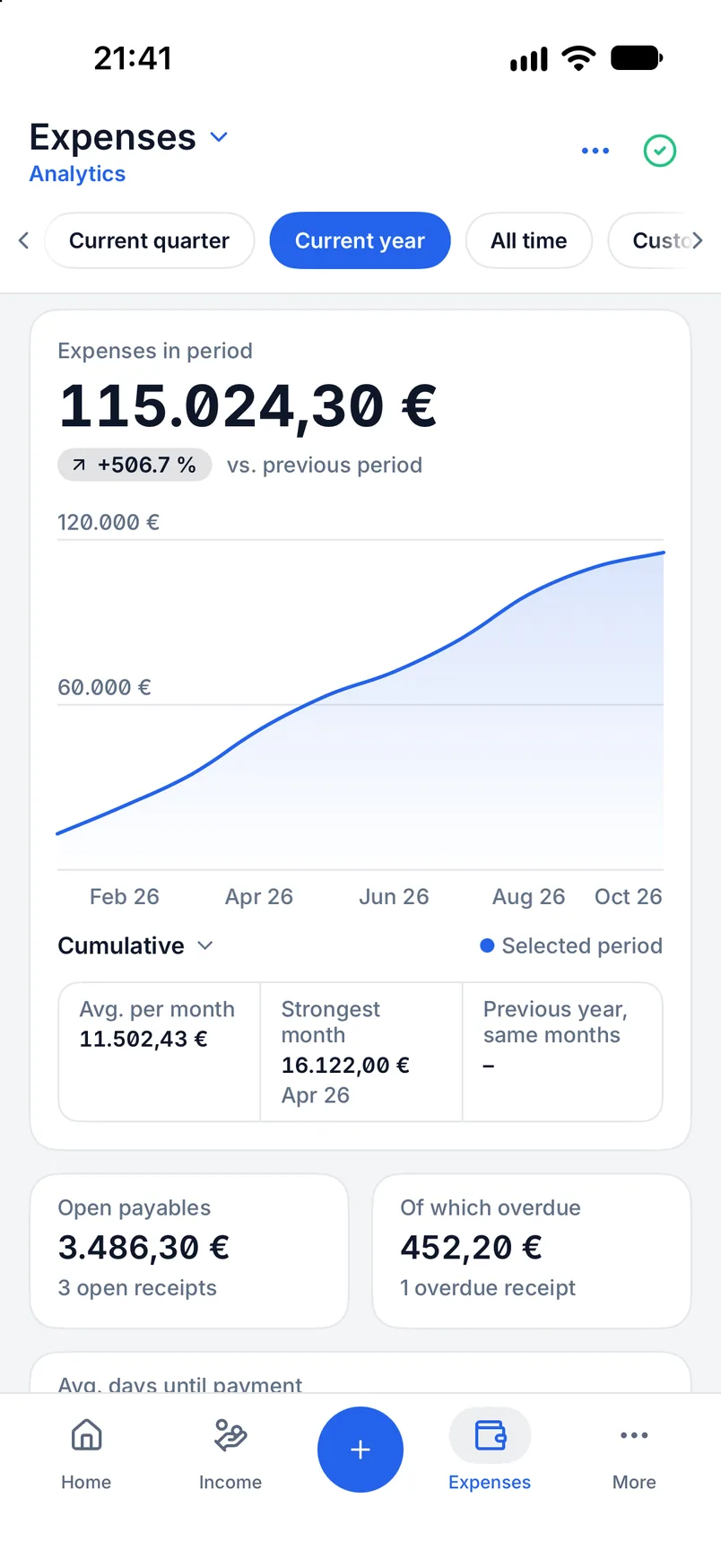The height and width of the screenshot is (1568, 721).
Task: Go to Home tab icon
Action: coord(86,1435)
